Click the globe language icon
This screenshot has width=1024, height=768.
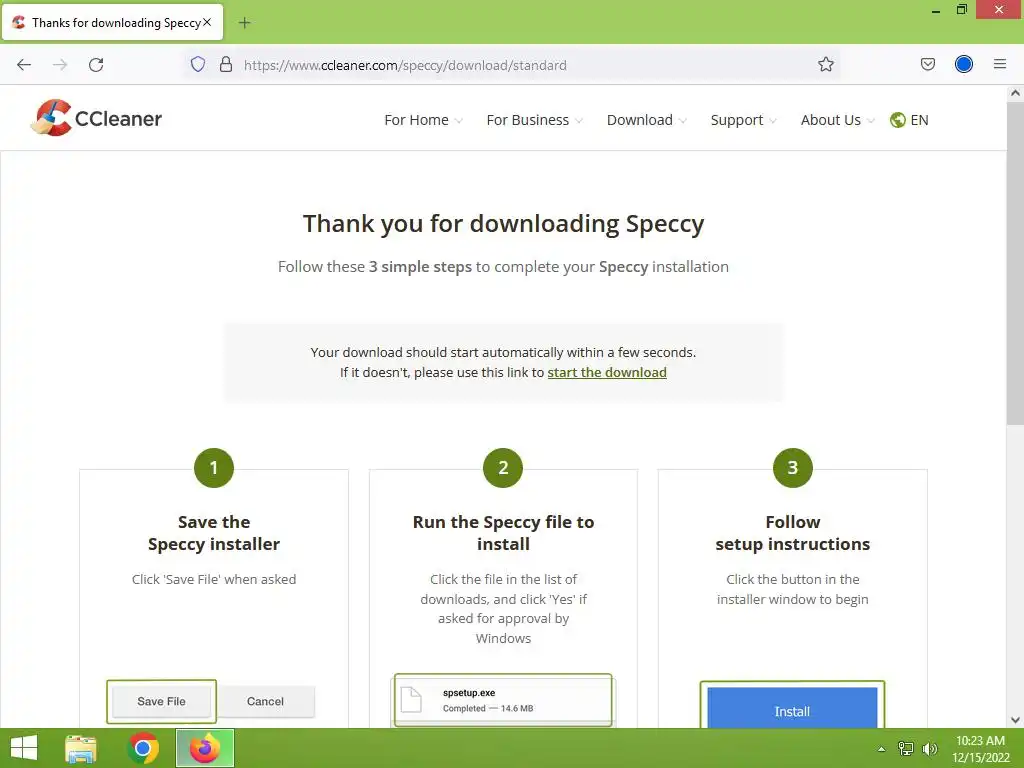[x=897, y=120]
